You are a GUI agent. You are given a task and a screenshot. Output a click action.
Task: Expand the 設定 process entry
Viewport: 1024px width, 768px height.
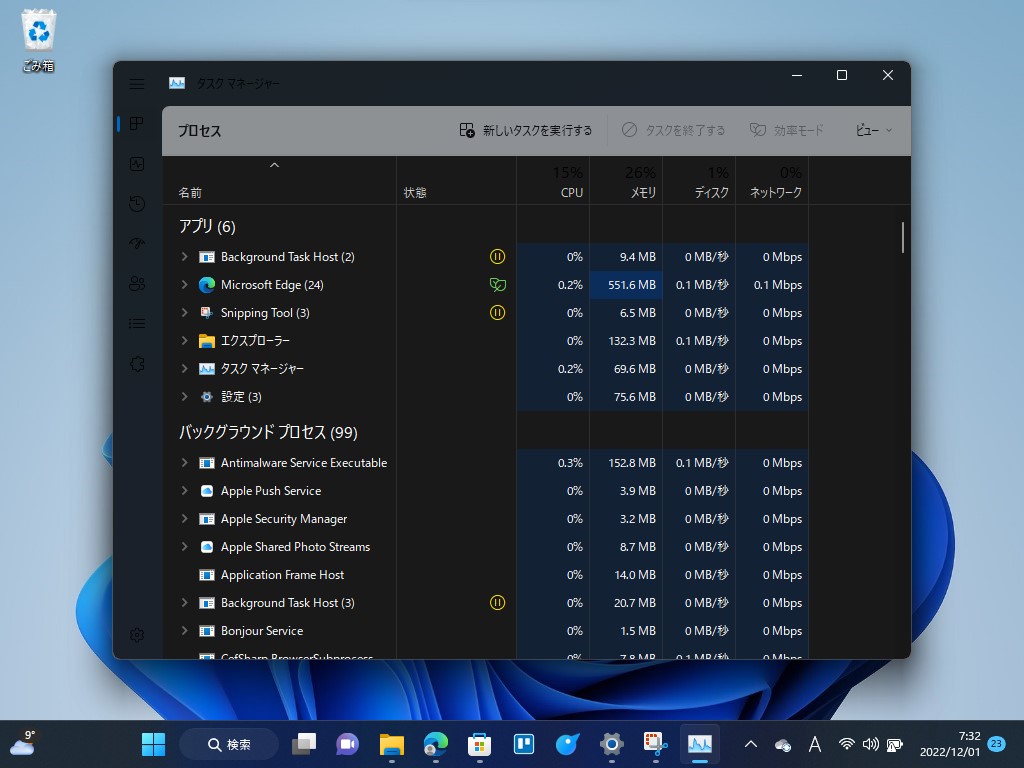click(184, 396)
